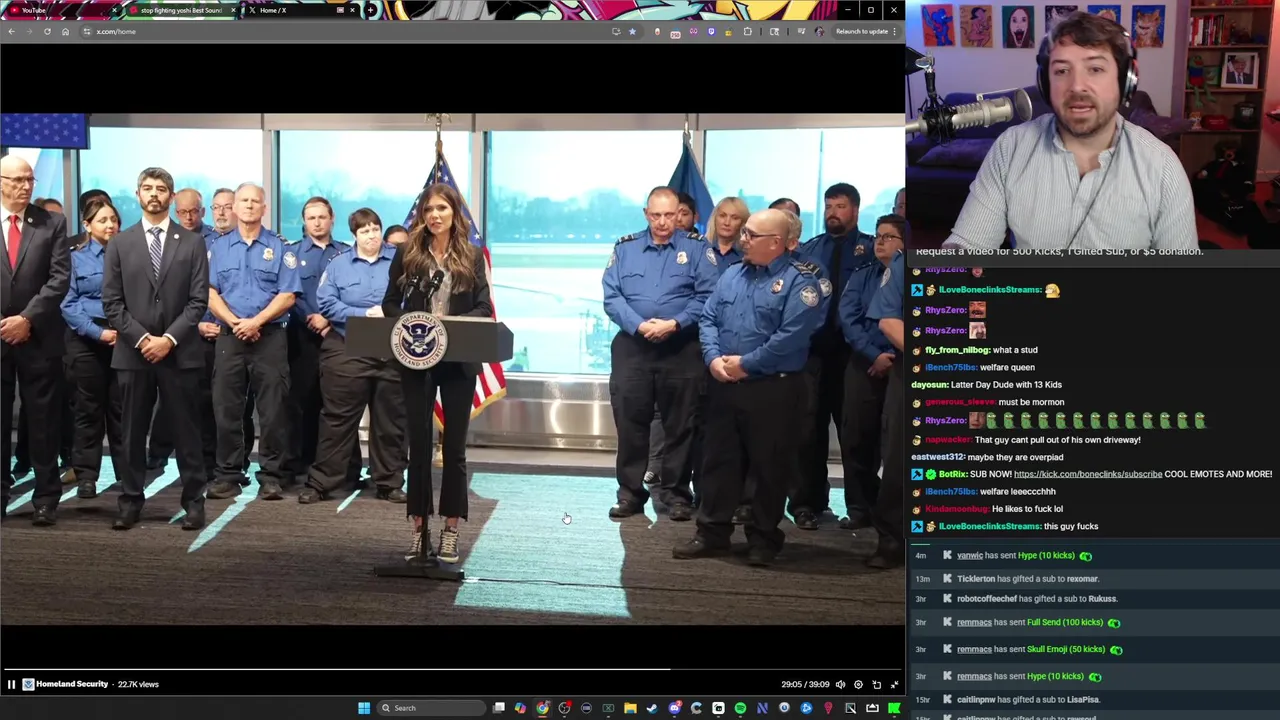Go back in browser history

tap(11, 31)
